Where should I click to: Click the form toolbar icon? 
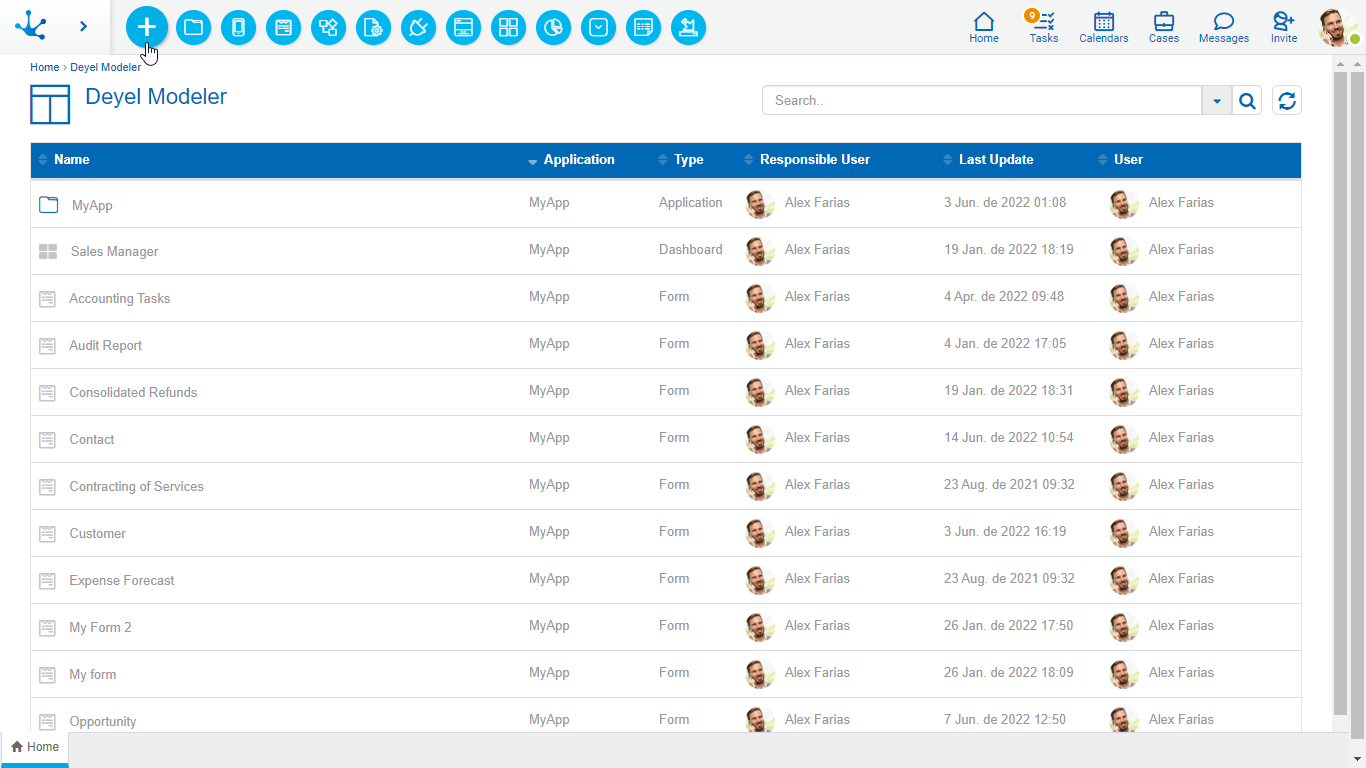click(283, 28)
